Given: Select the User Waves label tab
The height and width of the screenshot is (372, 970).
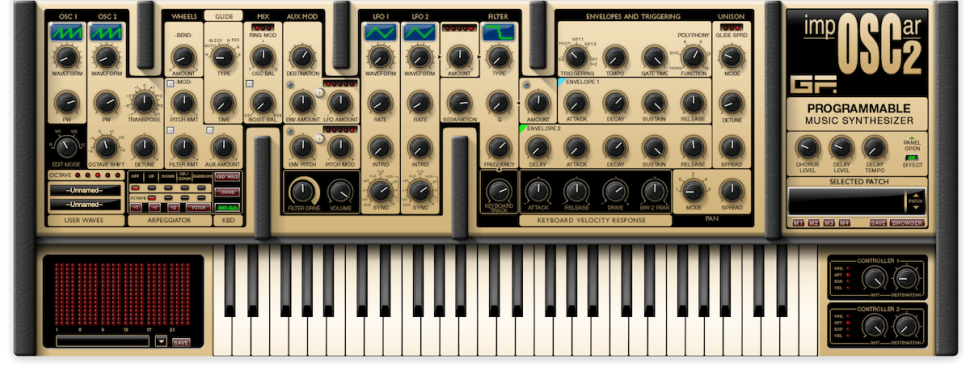Looking at the screenshot, I should 85,220.
